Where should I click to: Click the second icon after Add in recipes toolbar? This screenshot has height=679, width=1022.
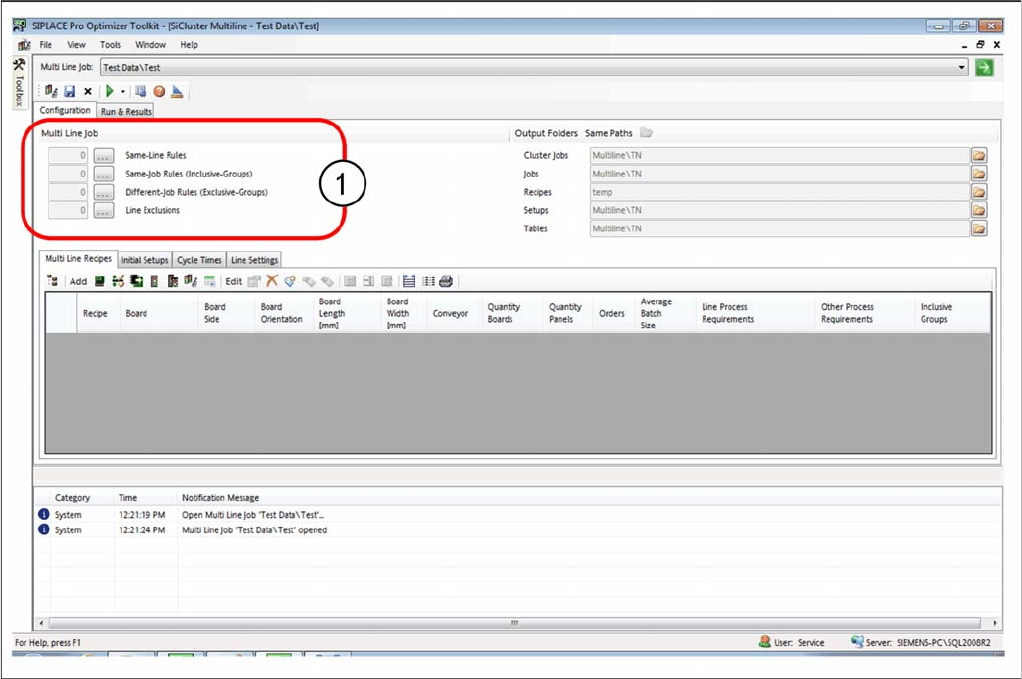[x=118, y=281]
